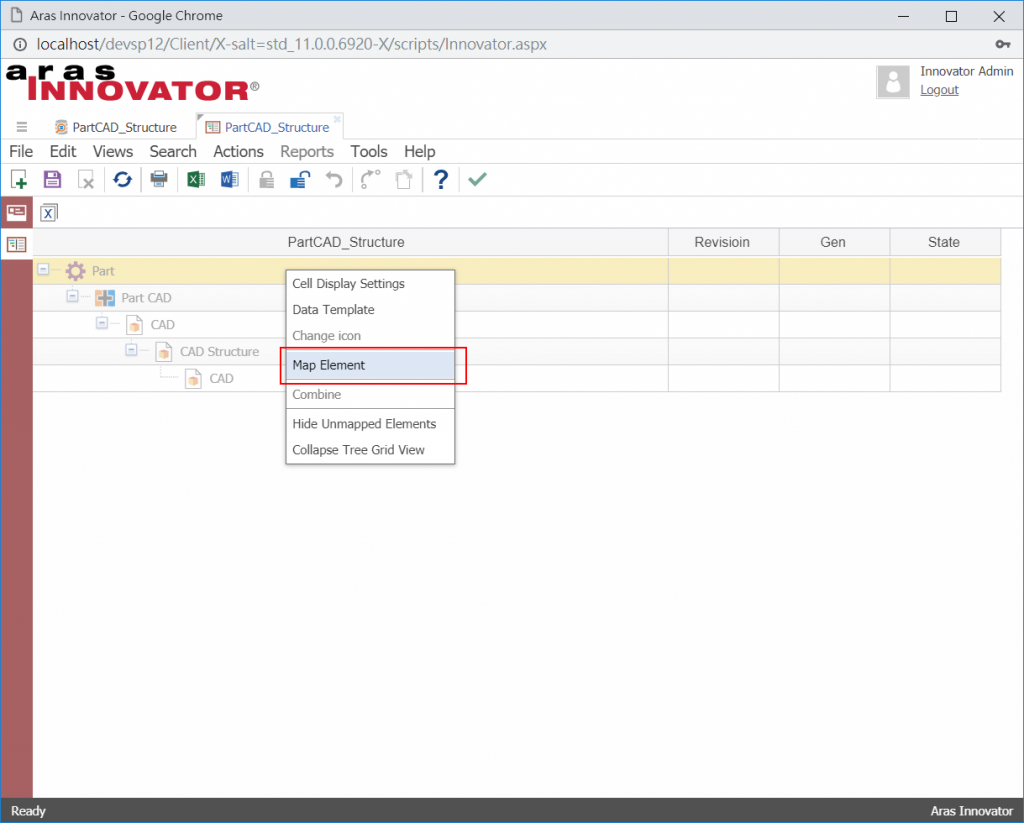Choose Hide Unmapped Elements option
1024x823 pixels.
tap(370, 424)
